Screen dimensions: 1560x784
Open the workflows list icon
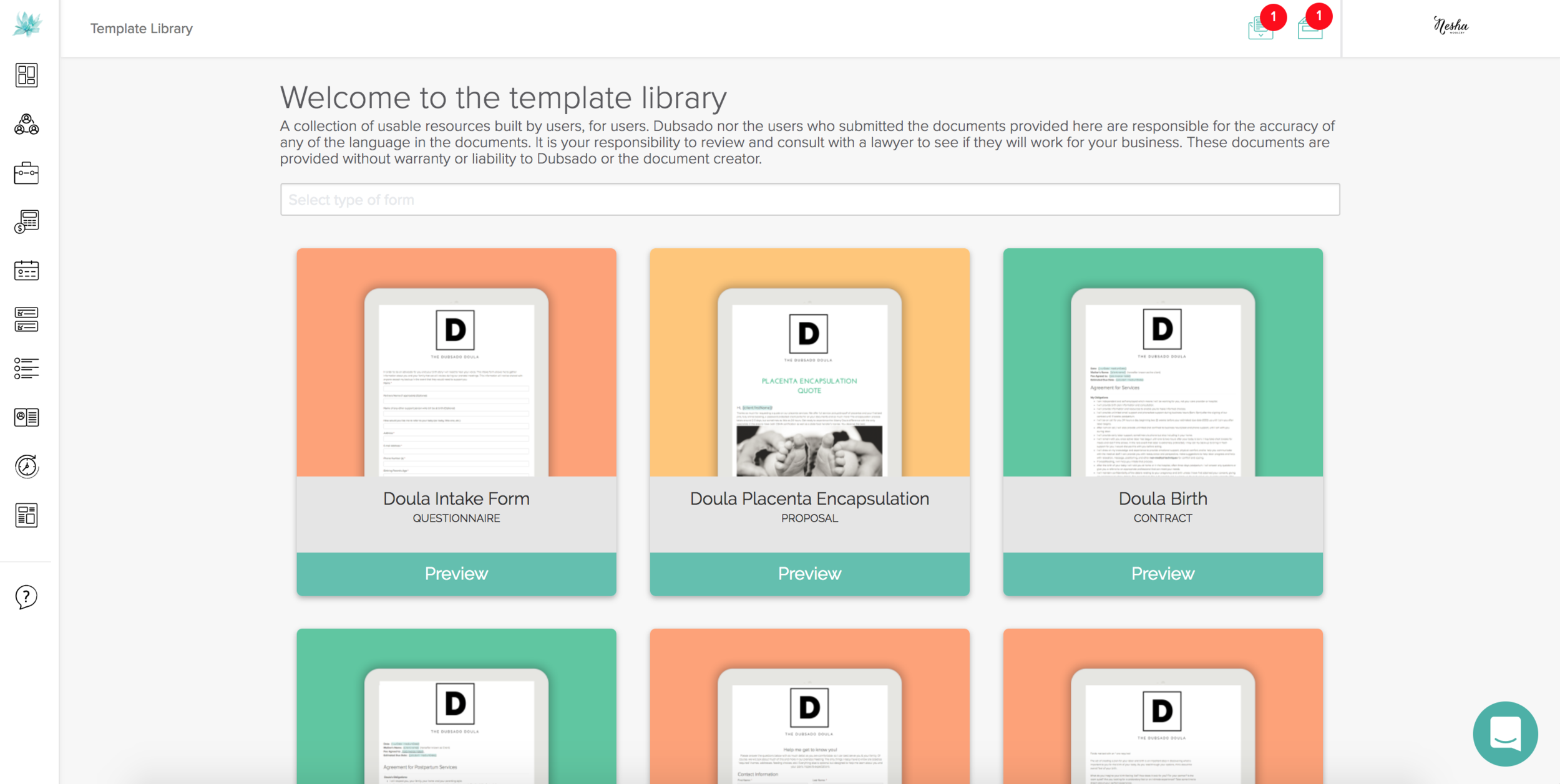click(x=26, y=368)
